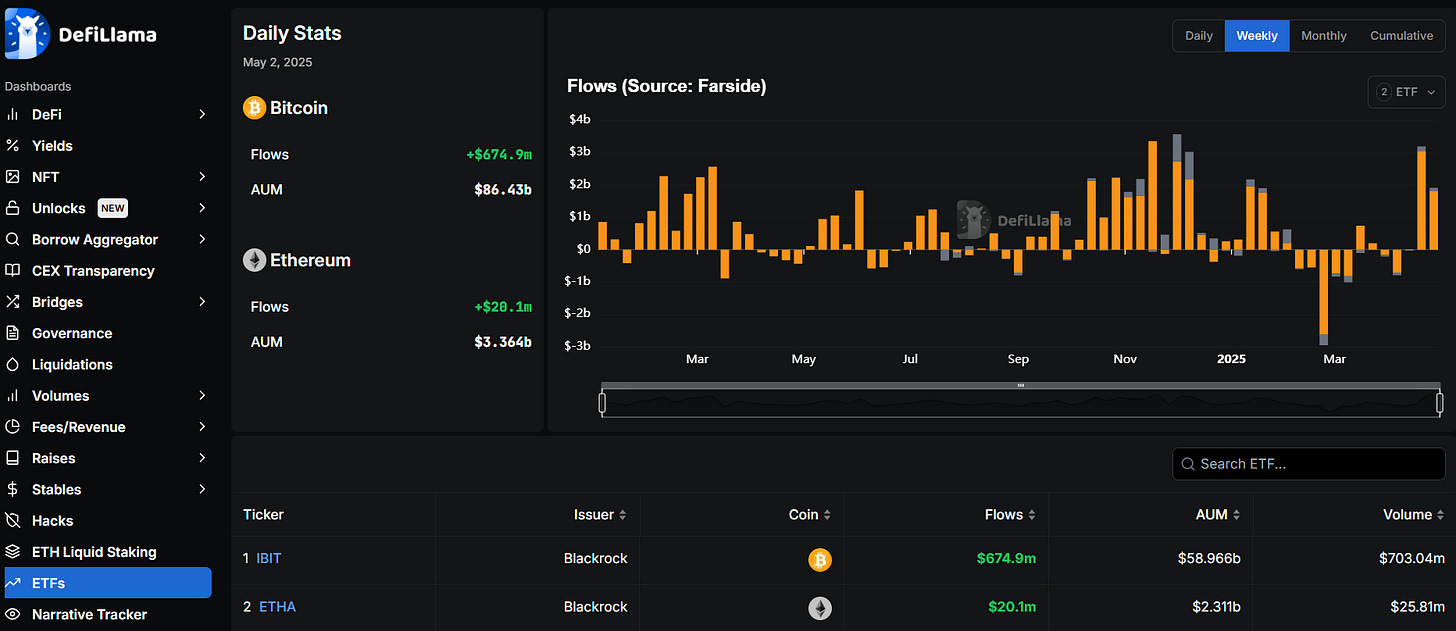The width and height of the screenshot is (1456, 631).
Task: Expand the Bridges menu chevron
Action: tap(202, 302)
